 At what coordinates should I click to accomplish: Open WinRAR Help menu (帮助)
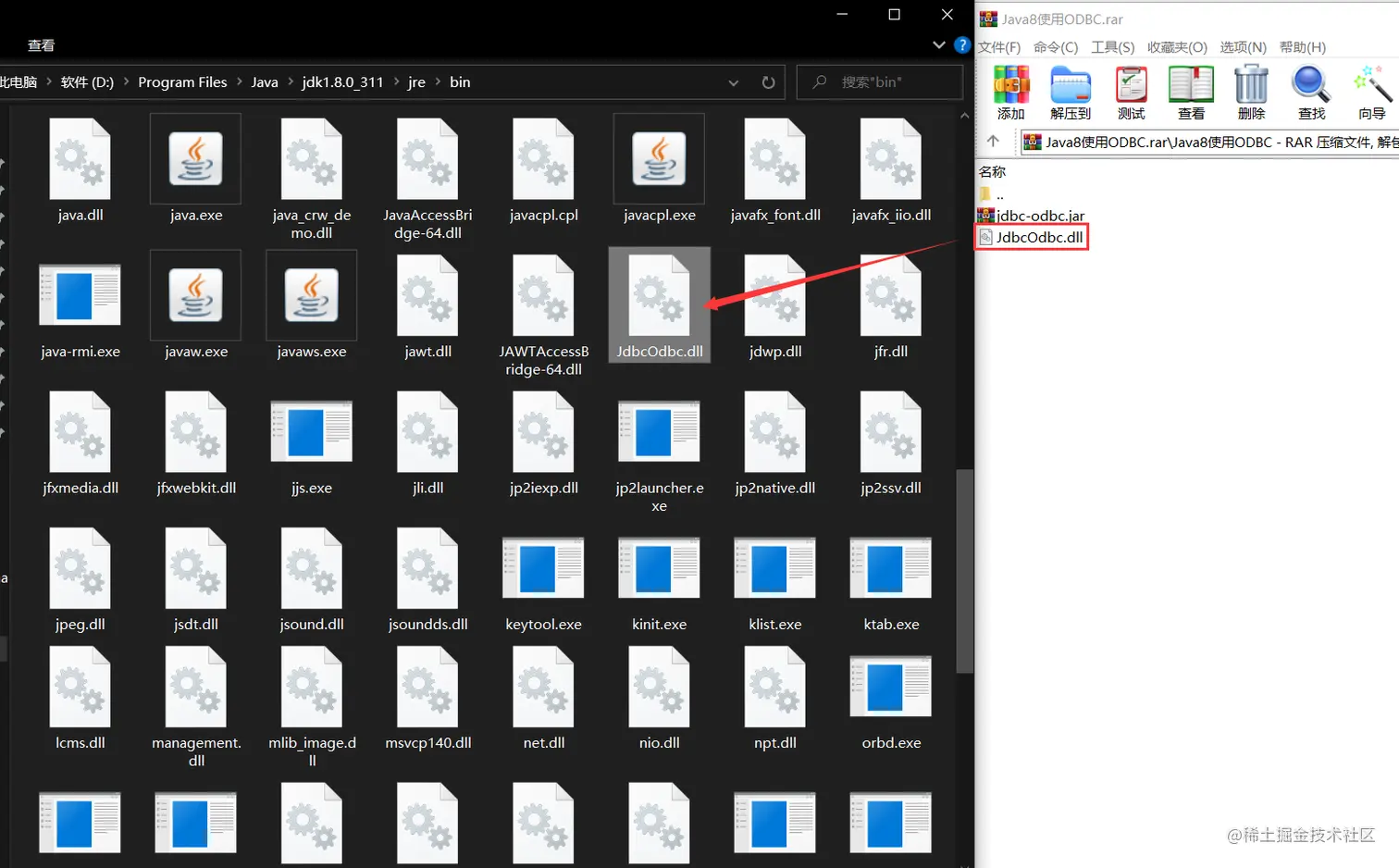click(x=1303, y=47)
